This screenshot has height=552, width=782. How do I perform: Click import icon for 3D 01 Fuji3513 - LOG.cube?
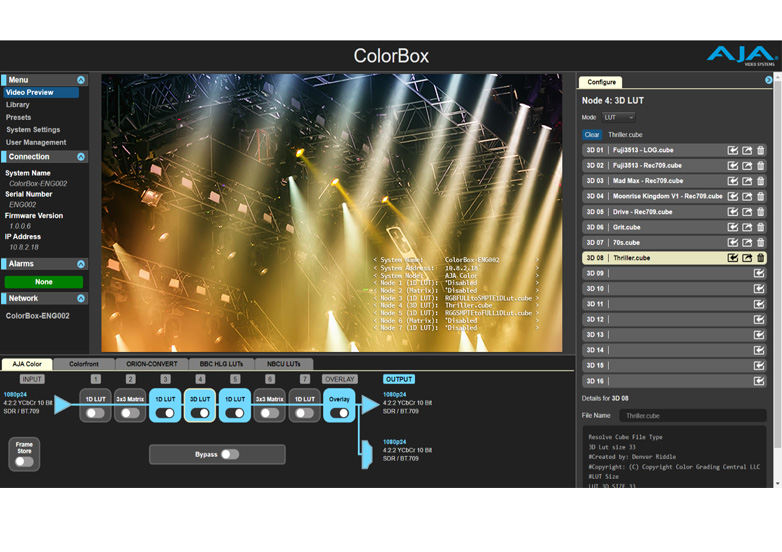click(x=733, y=150)
